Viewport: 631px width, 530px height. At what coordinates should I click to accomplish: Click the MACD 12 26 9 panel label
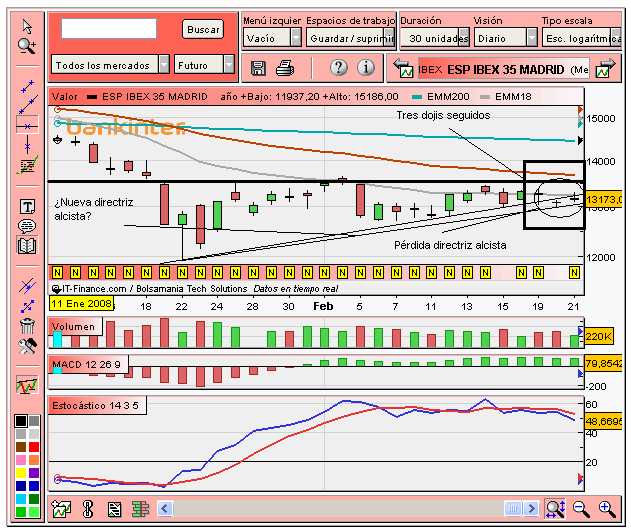tap(88, 365)
